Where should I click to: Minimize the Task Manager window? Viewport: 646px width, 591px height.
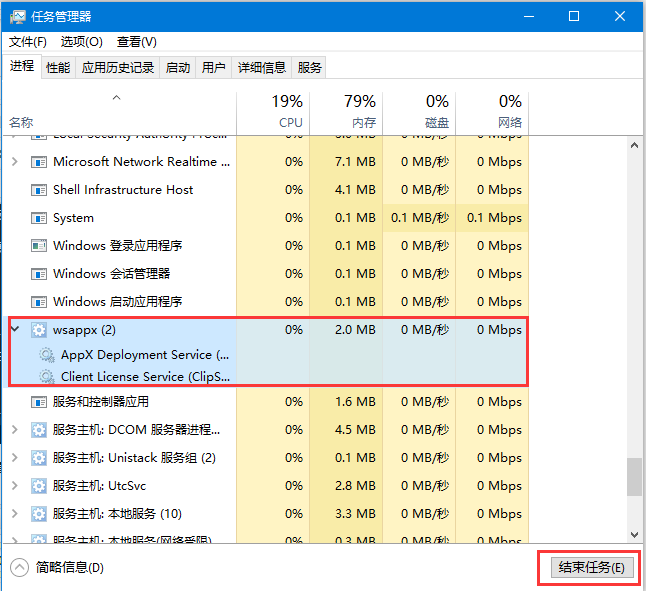529,16
